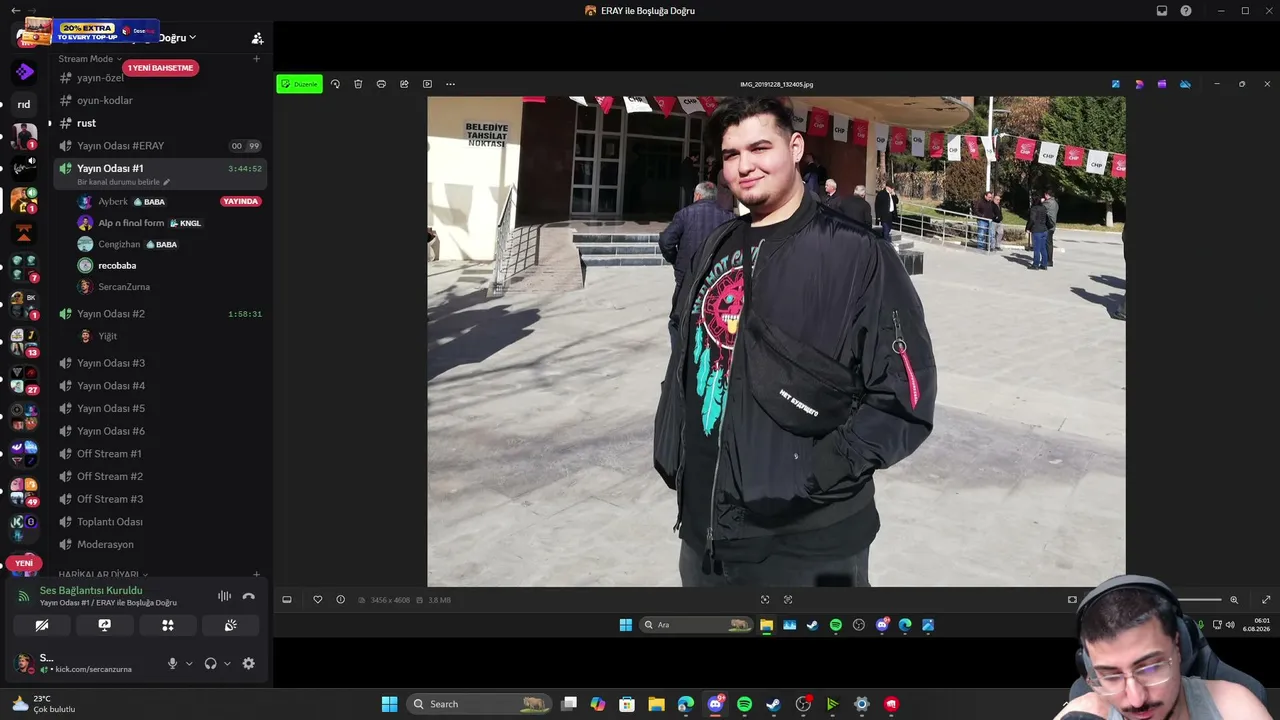Share the photo from the Photos toolbar
The height and width of the screenshot is (720, 1280).
coord(404,84)
